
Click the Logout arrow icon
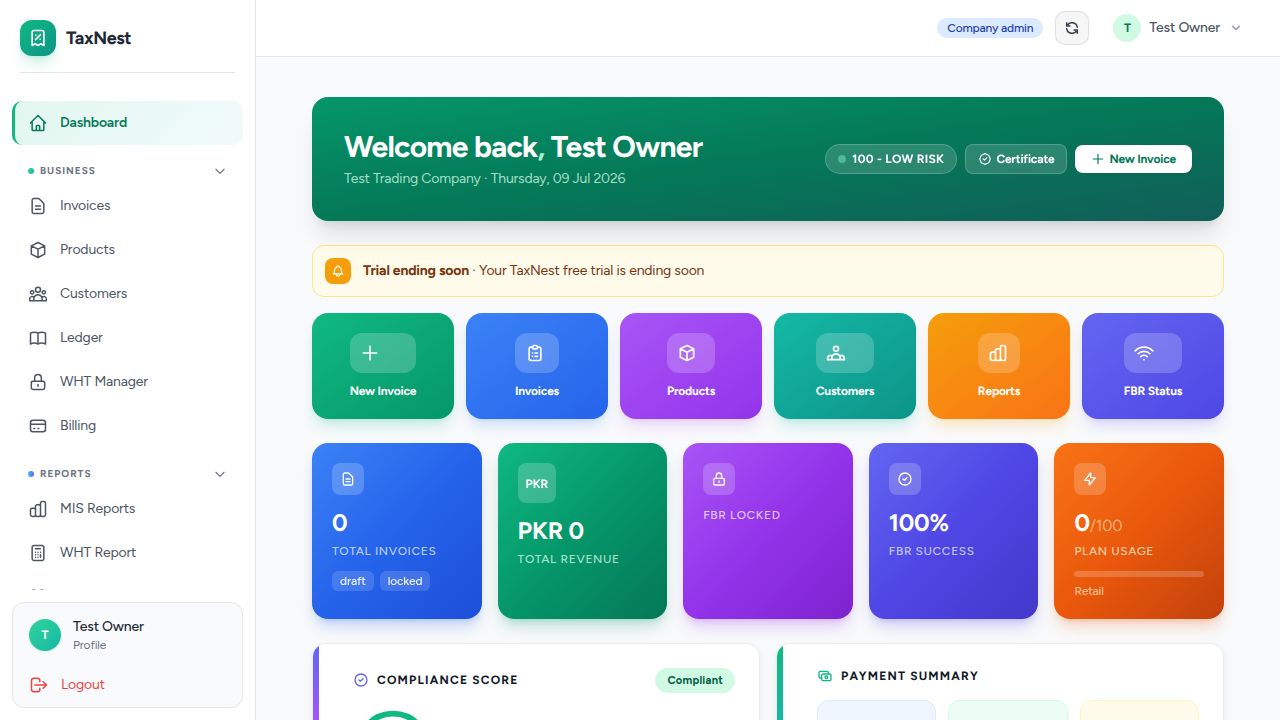click(39, 685)
